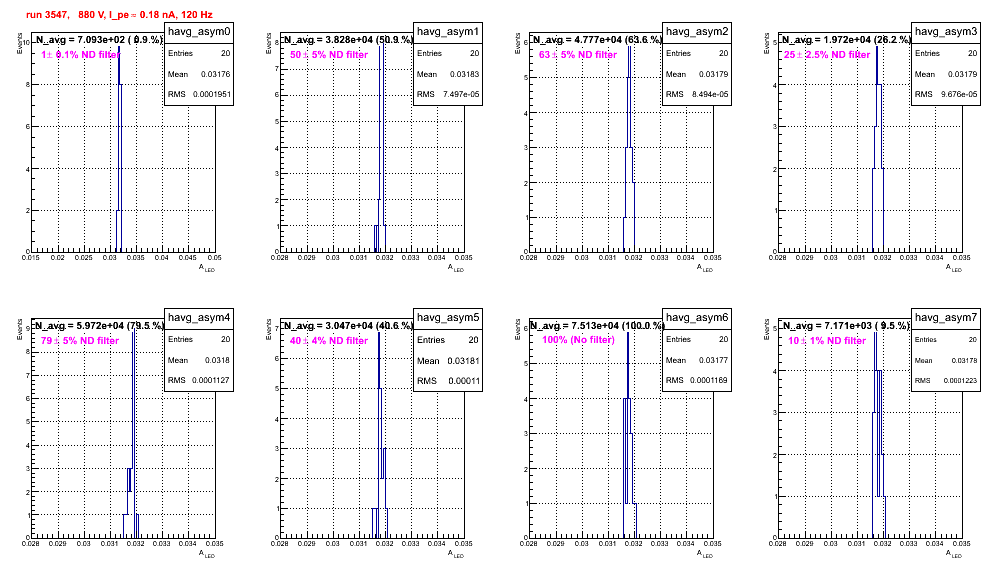The width and height of the screenshot is (996, 572).
Task: Select the havg_asym4 stats box title
Action: (x=199, y=318)
